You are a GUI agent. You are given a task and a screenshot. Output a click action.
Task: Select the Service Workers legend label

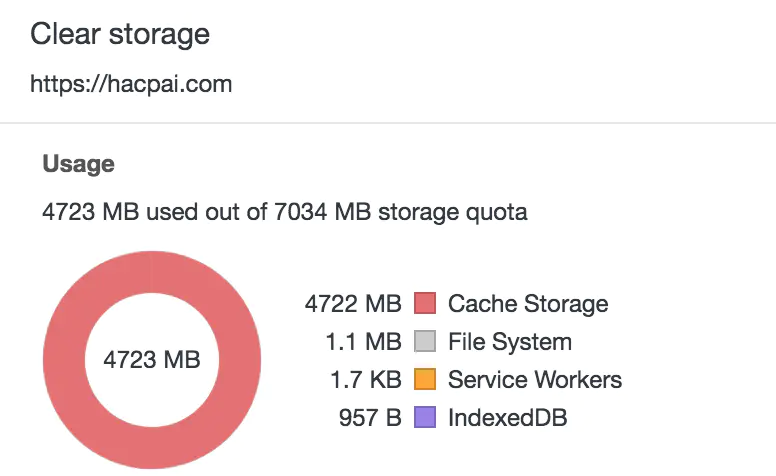point(534,380)
